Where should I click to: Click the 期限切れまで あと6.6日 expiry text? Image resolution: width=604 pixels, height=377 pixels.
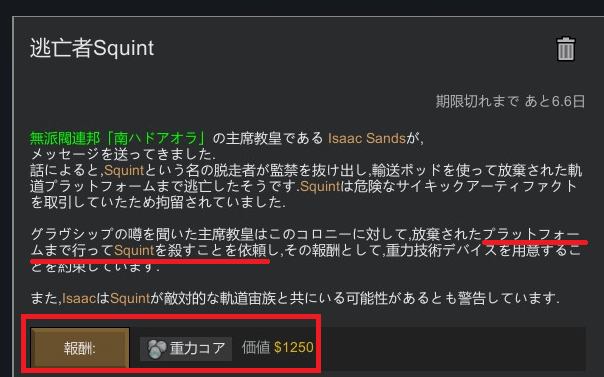[x=510, y=101]
